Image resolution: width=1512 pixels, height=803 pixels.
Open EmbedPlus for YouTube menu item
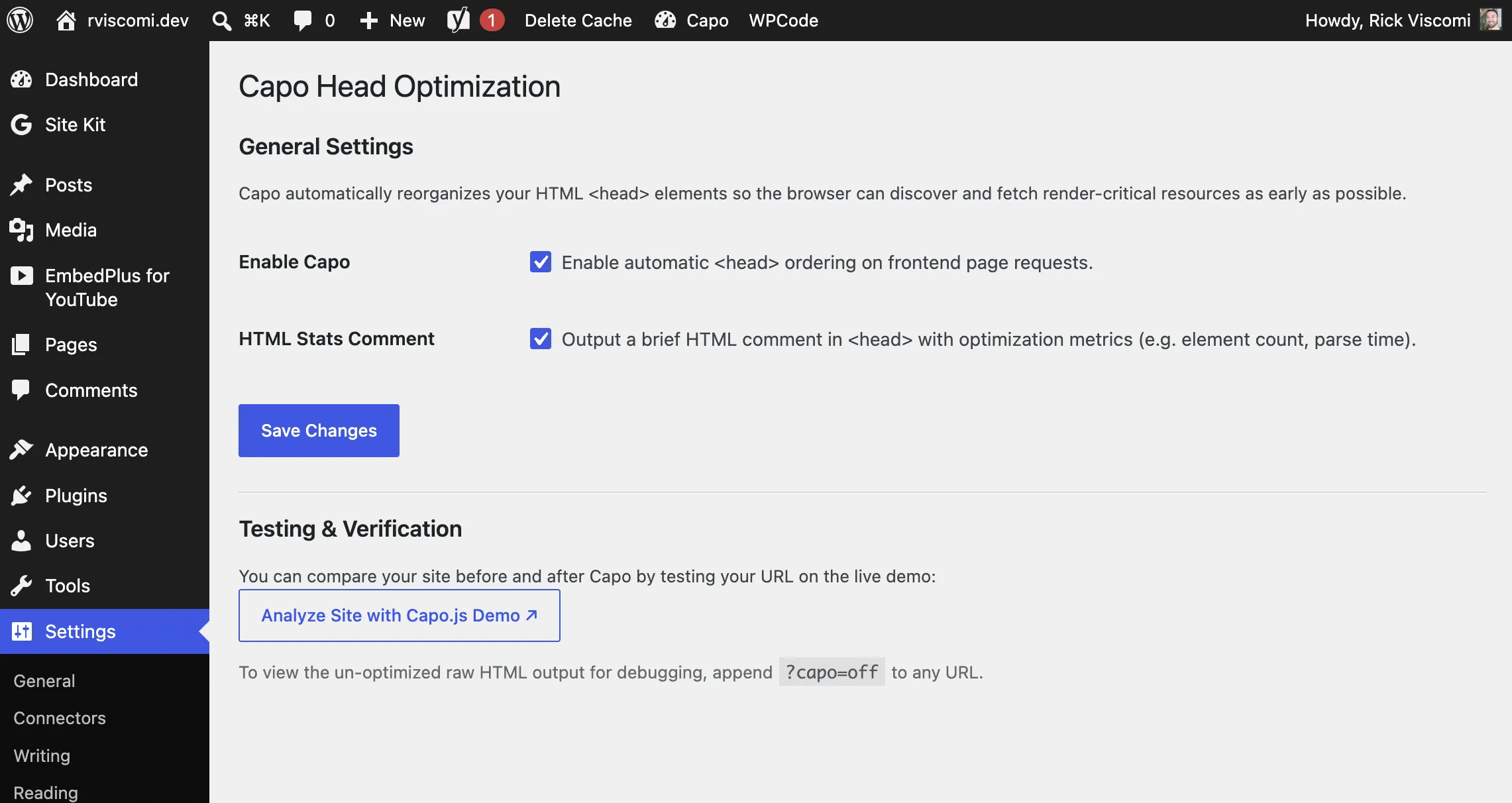[x=107, y=288]
